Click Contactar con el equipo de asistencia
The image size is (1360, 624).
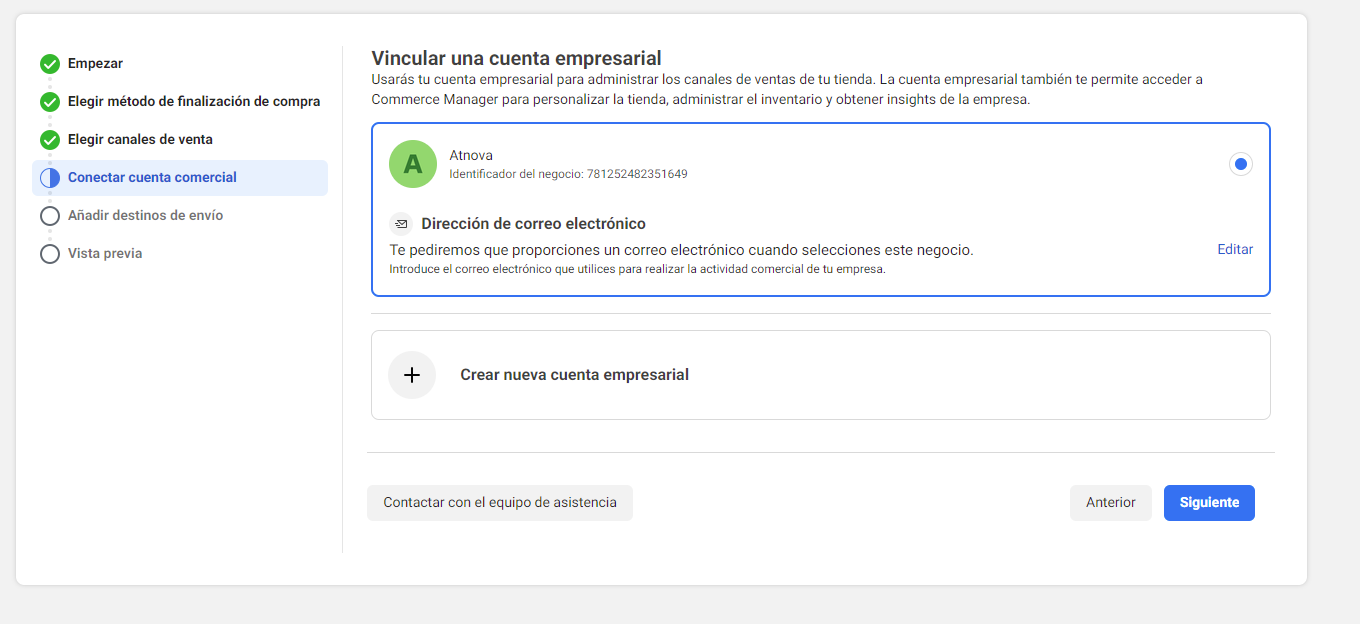[500, 503]
